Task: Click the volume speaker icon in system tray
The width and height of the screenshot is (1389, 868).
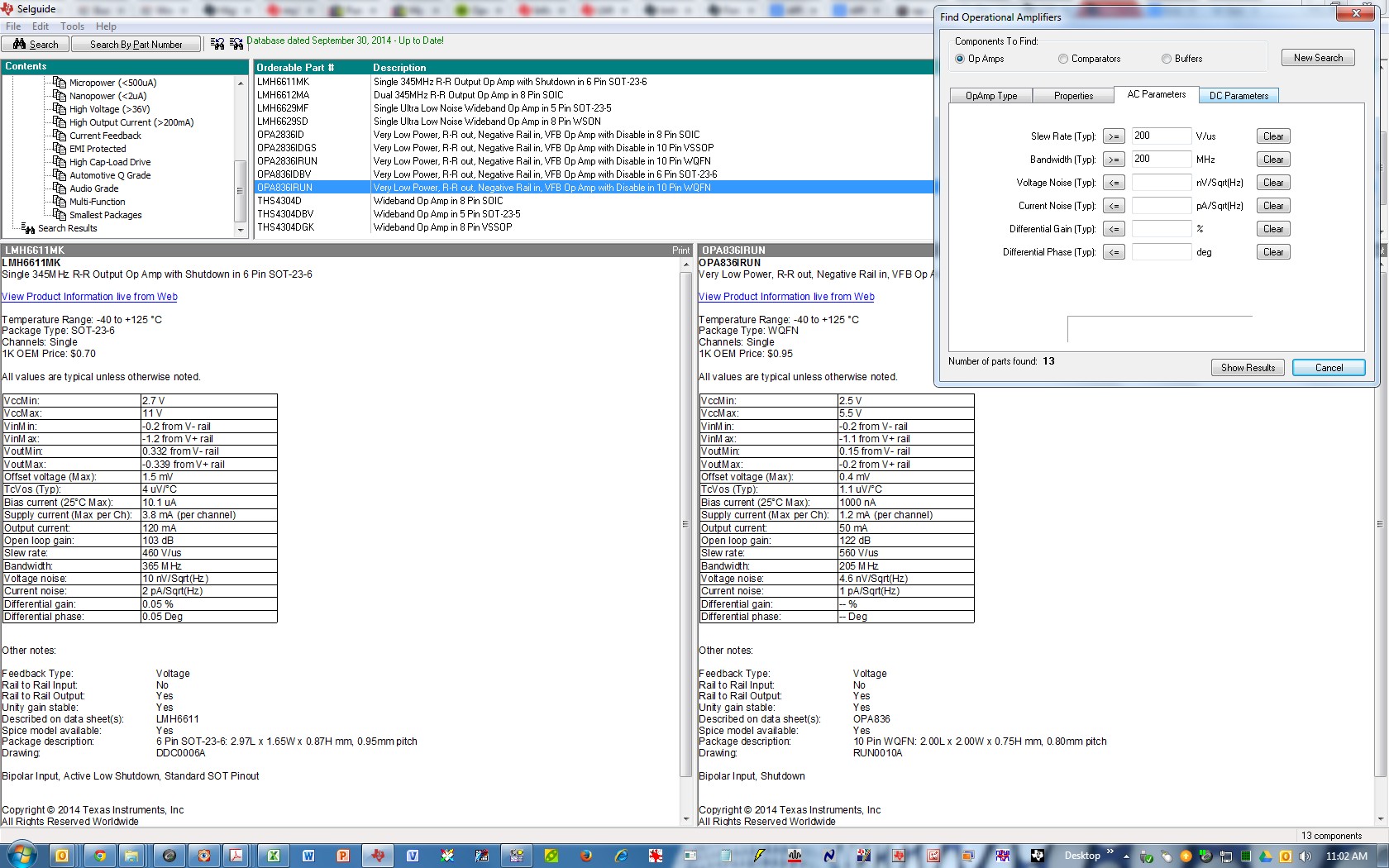Action: pos(1305,856)
